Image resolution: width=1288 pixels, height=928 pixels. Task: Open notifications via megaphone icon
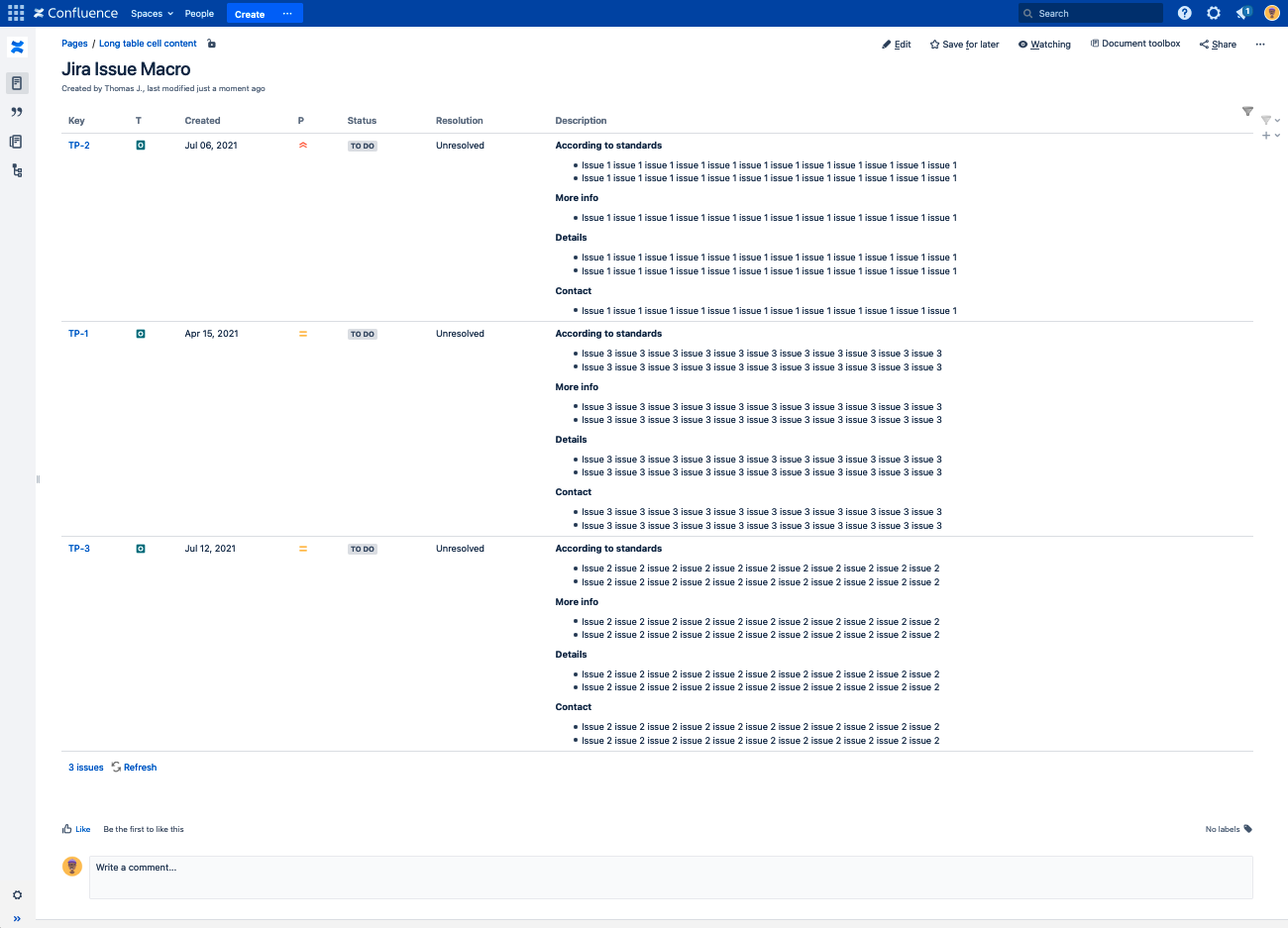(1243, 13)
